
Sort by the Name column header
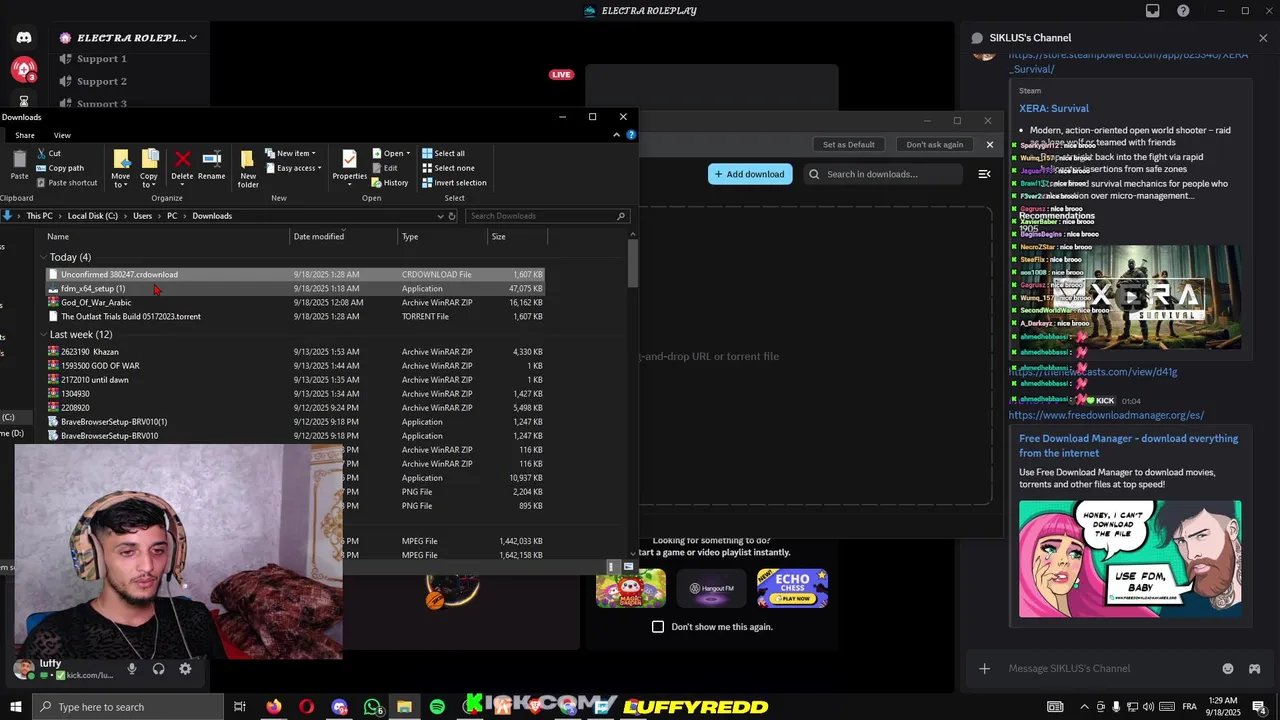[167, 236]
